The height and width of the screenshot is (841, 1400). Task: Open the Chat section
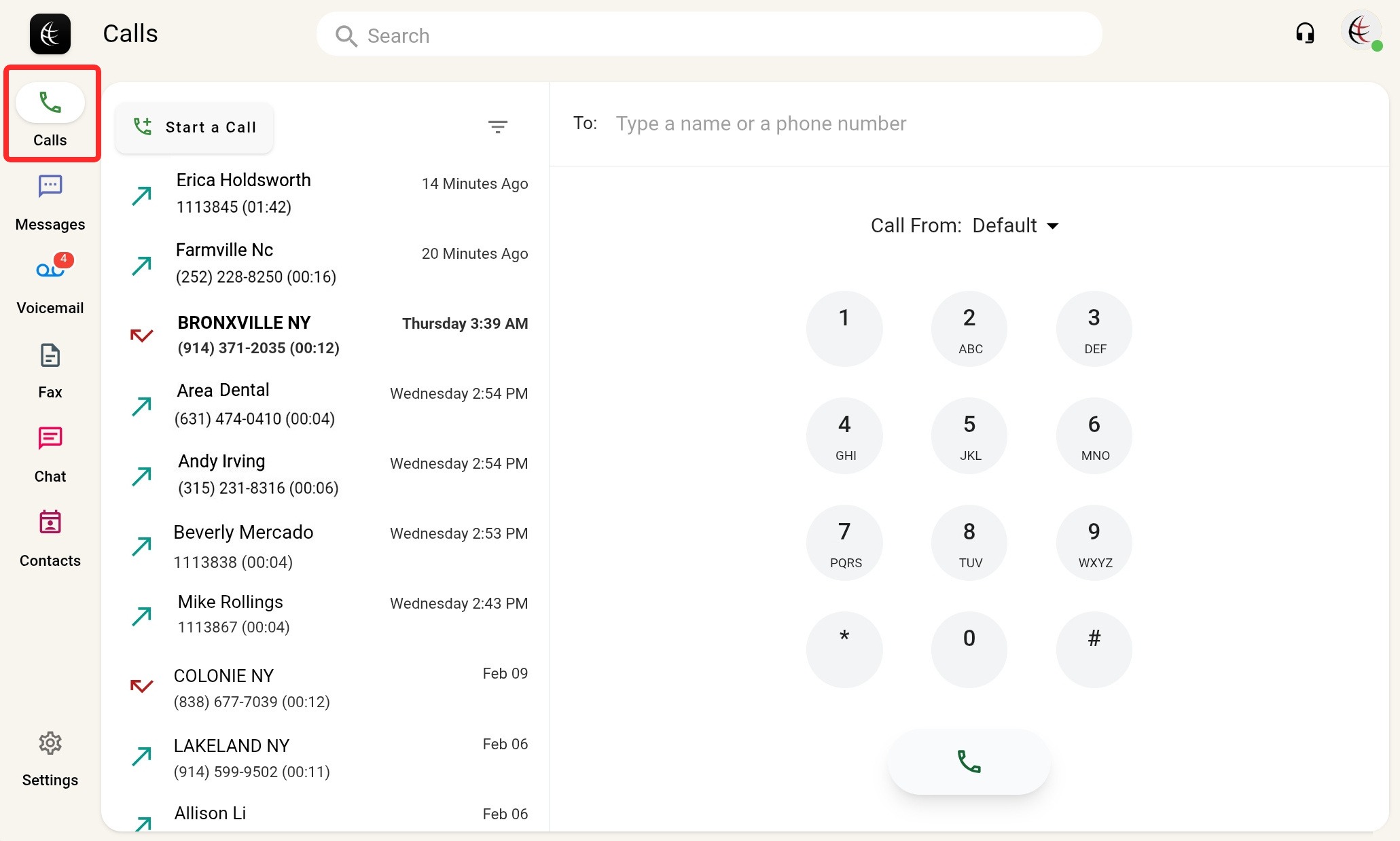coord(50,454)
